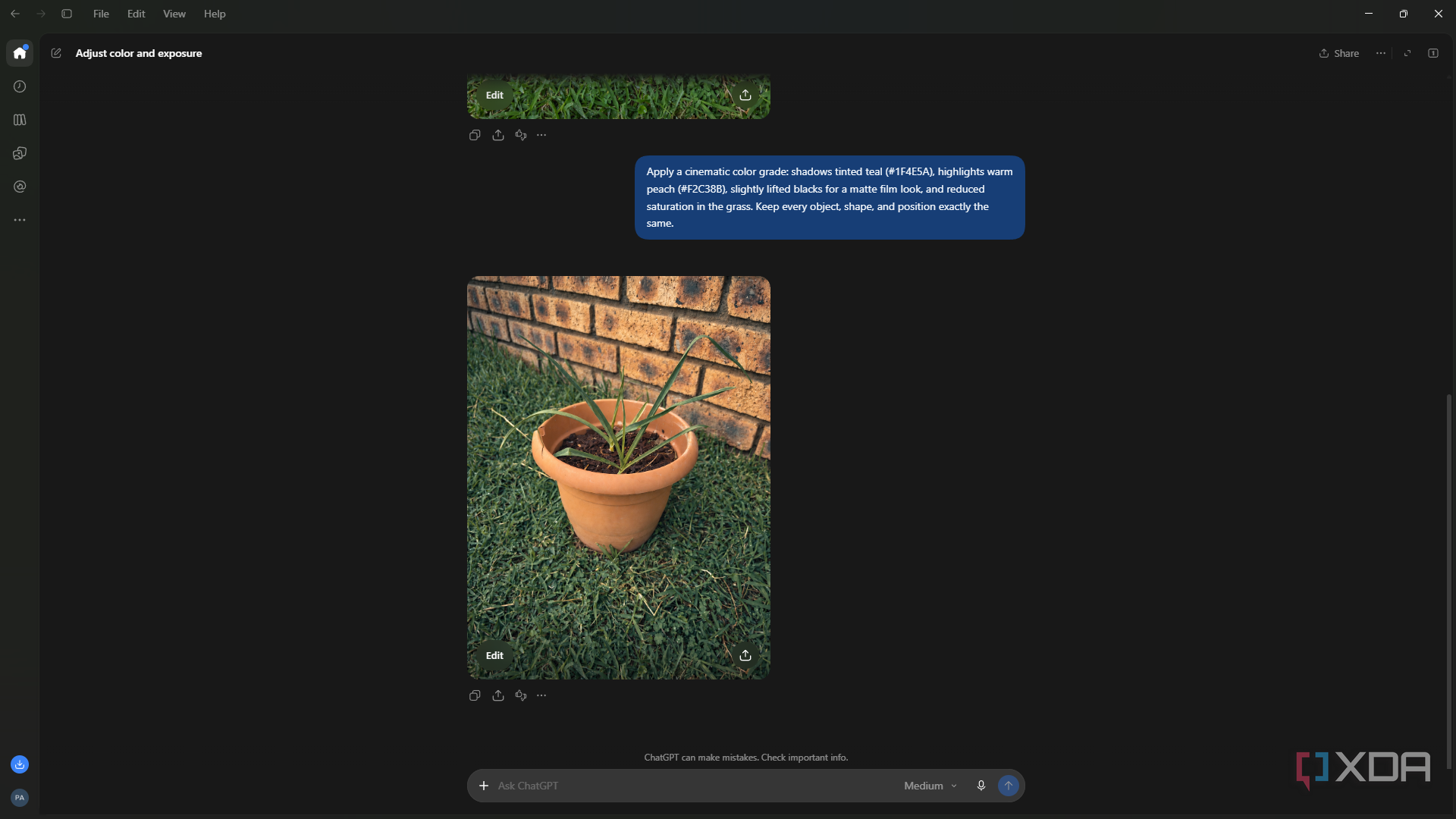Copy the upper image response
Viewport: 1456px width, 819px height.
tap(475, 135)
